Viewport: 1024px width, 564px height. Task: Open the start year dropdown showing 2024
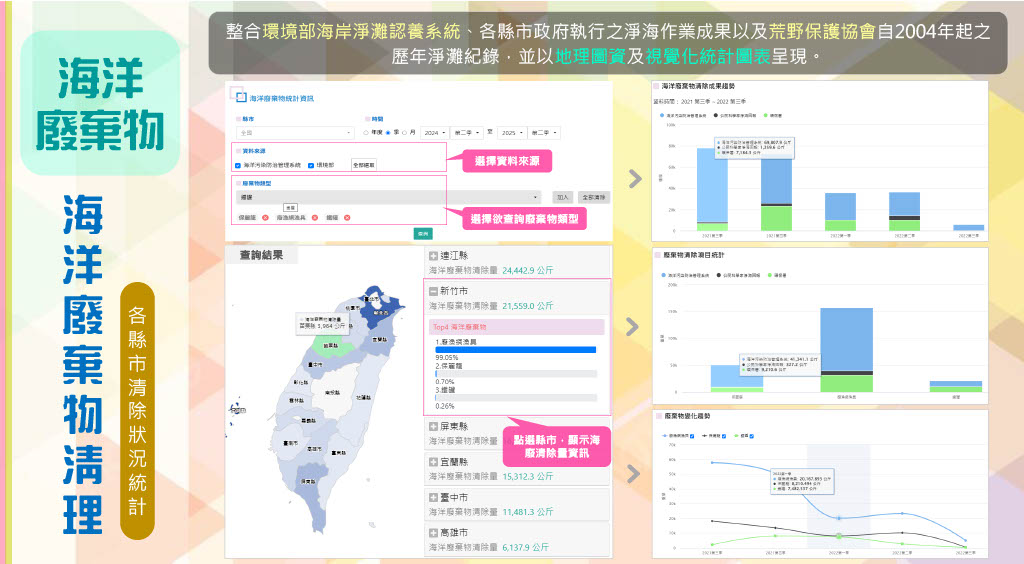[434, 133]
